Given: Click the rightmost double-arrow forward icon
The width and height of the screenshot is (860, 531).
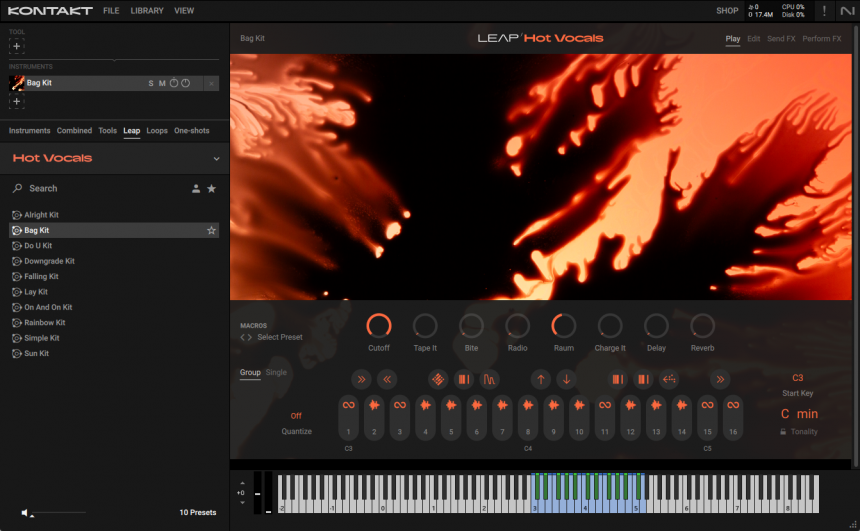Looking at the screenshot, I should click(x=720, y=379).
